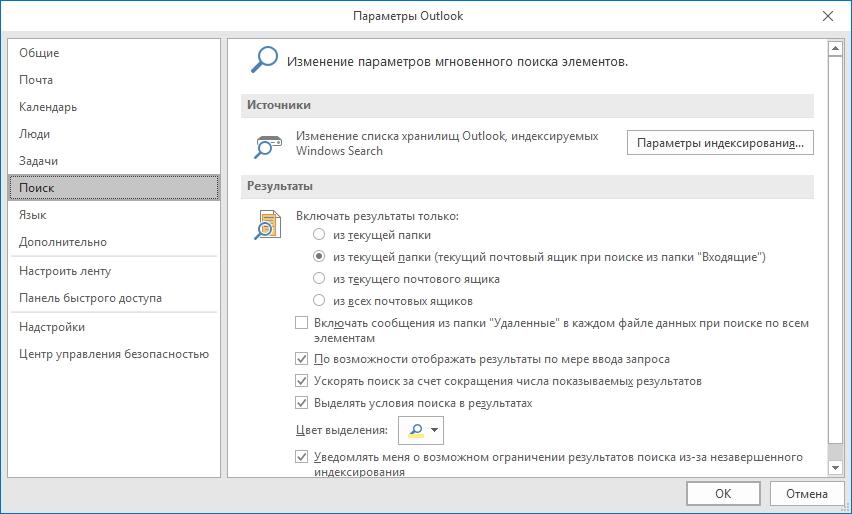
Task: Click the Windows Search indexing drive icon
Action: 268,146
